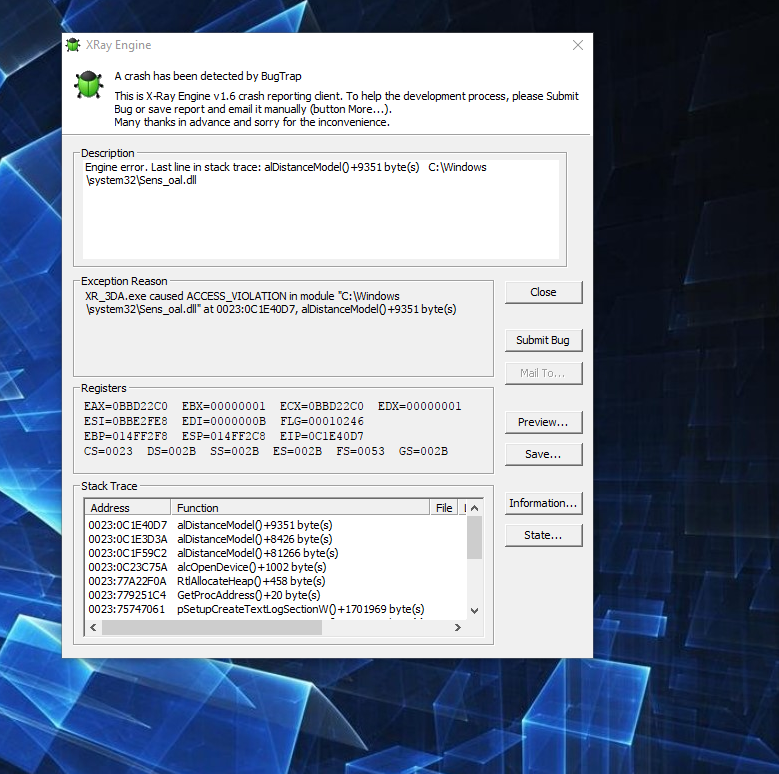Click the horizontal scrollbar thumb in stack trace
The width and height of the screenshot is (779, 774).
click(x=212, y=627)
